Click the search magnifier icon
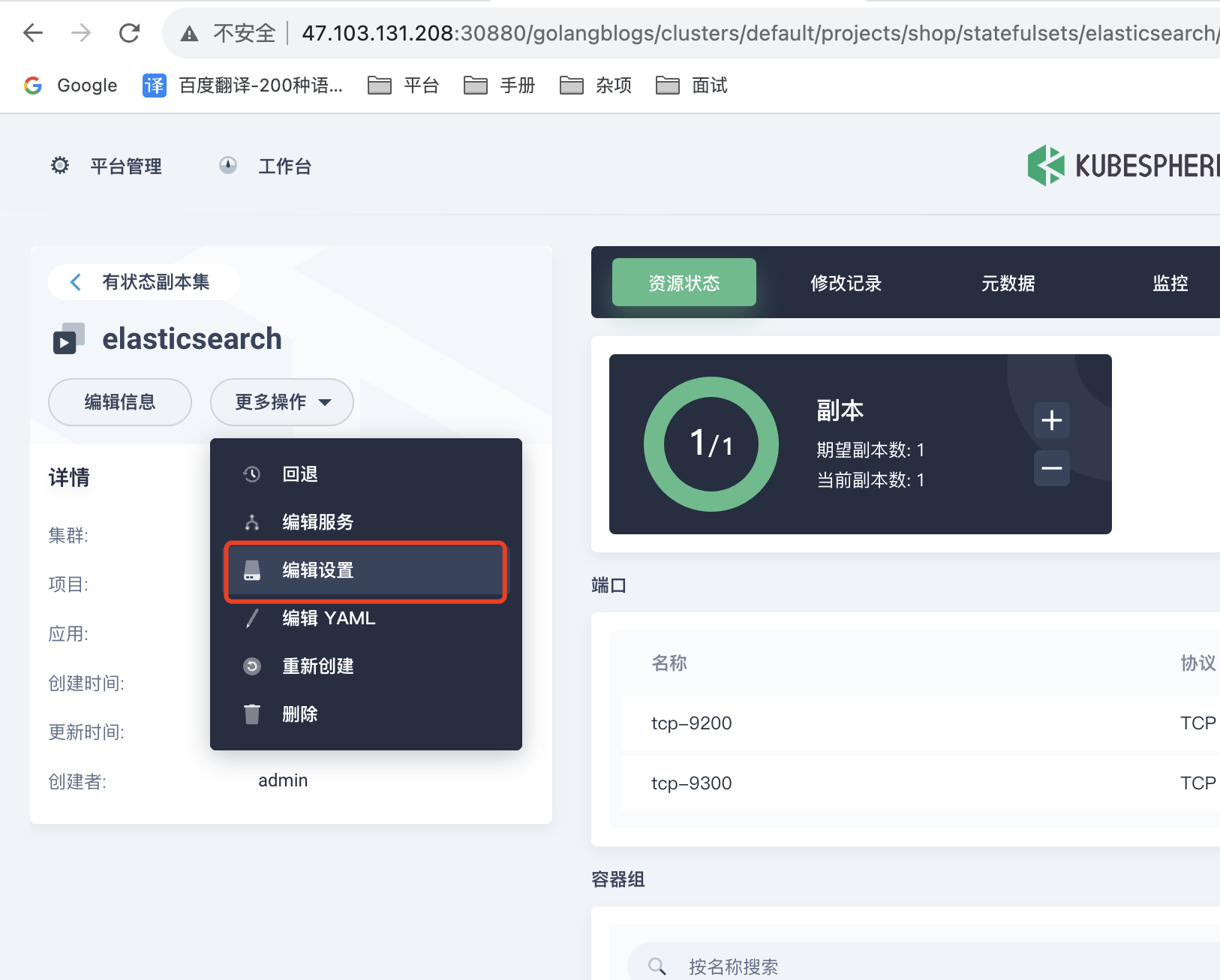1220x980 pixels. (x=657, y=966)
